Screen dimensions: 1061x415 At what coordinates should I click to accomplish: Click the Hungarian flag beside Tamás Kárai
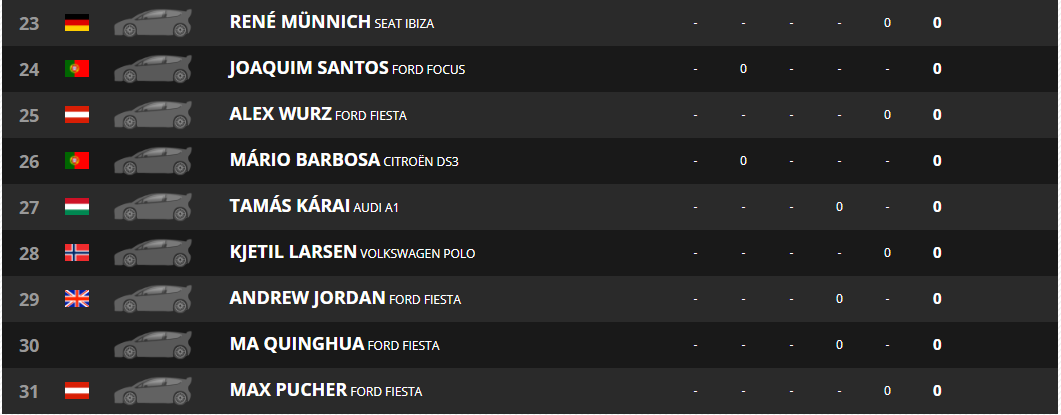click(77, 206)
